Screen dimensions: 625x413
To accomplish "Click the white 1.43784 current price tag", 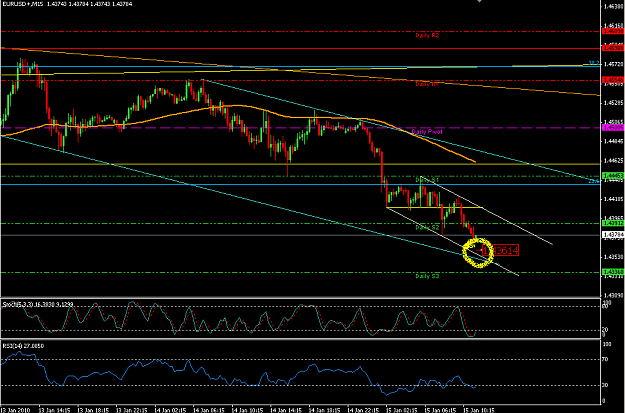I will point(611,235).
